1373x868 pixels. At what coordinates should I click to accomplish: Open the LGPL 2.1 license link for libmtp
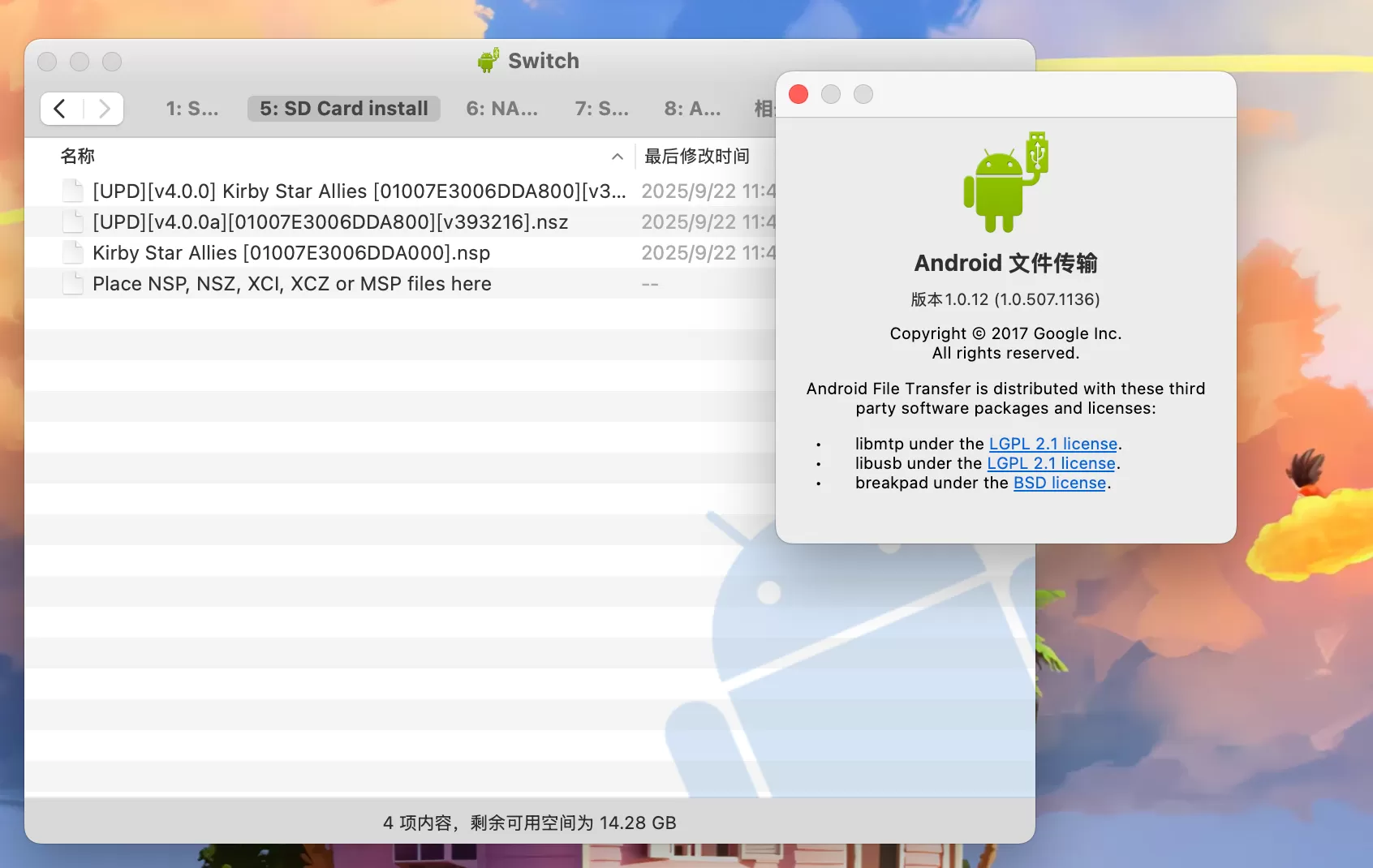pyautogui.click(x=1052, y=444)
